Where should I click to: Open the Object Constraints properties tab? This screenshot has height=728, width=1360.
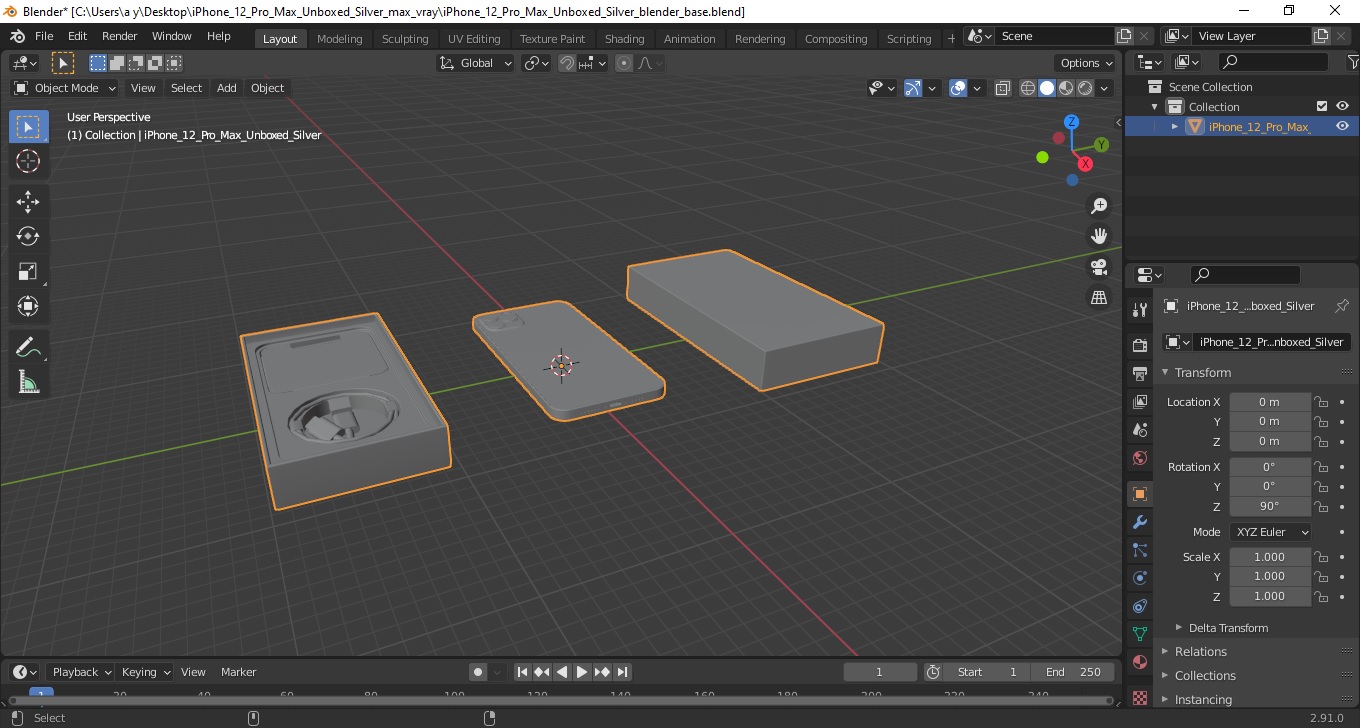[x=1139, y=606]
